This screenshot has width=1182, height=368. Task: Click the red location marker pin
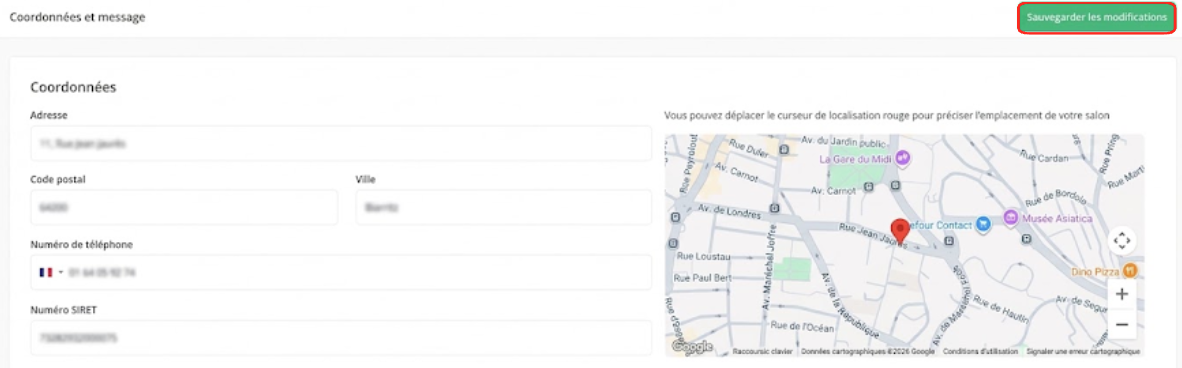pos(899,232)
